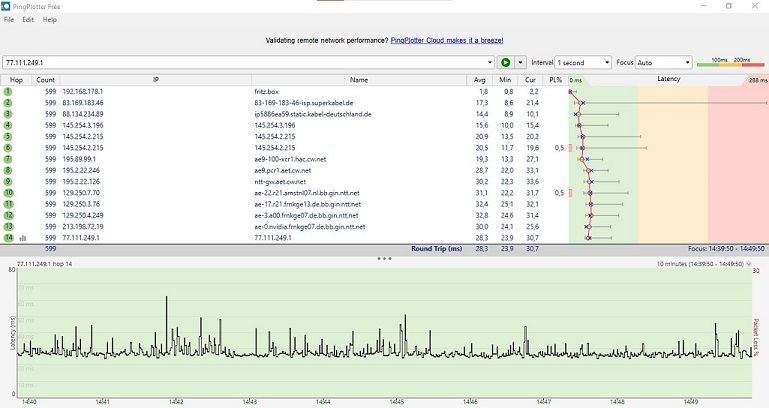Open the dropdown arrow next to play button
The width and height of the screenshot is (769, 408).
pyautogui.click(x=520, y=62)
